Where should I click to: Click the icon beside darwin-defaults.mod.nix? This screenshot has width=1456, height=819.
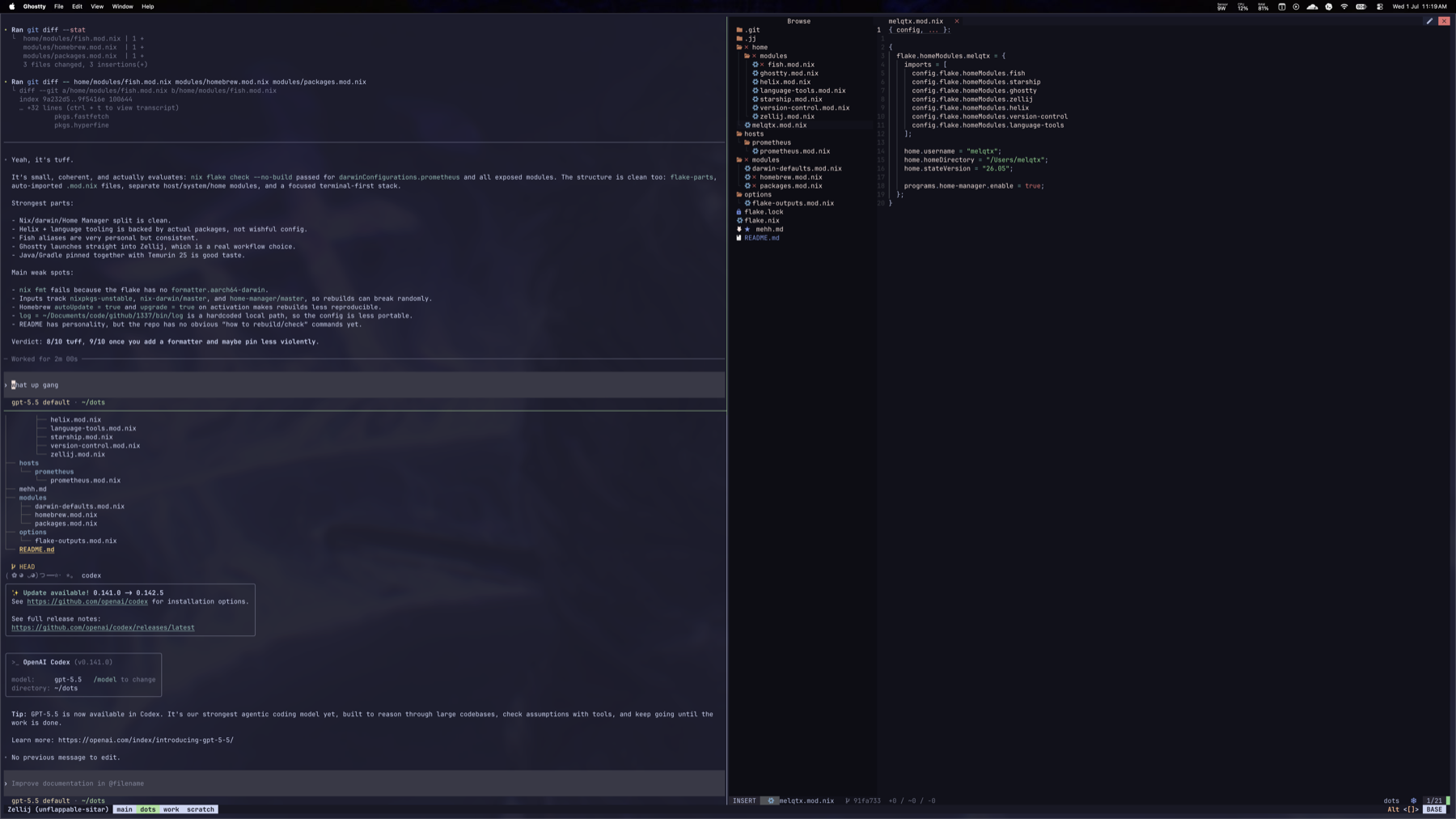pyautogui.click(x=747, y=168)
